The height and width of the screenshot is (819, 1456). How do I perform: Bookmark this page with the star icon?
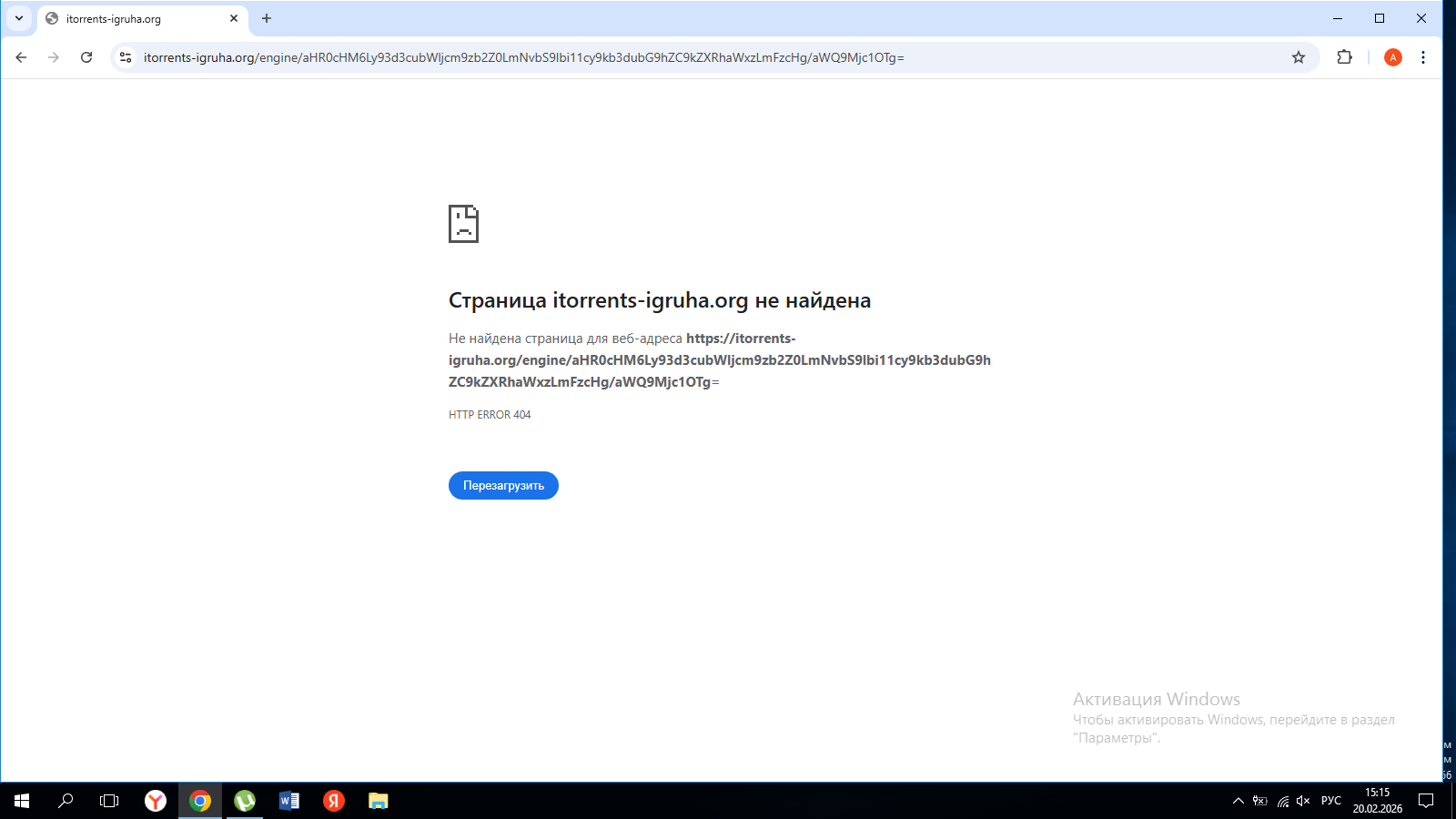click(1299, 57)
